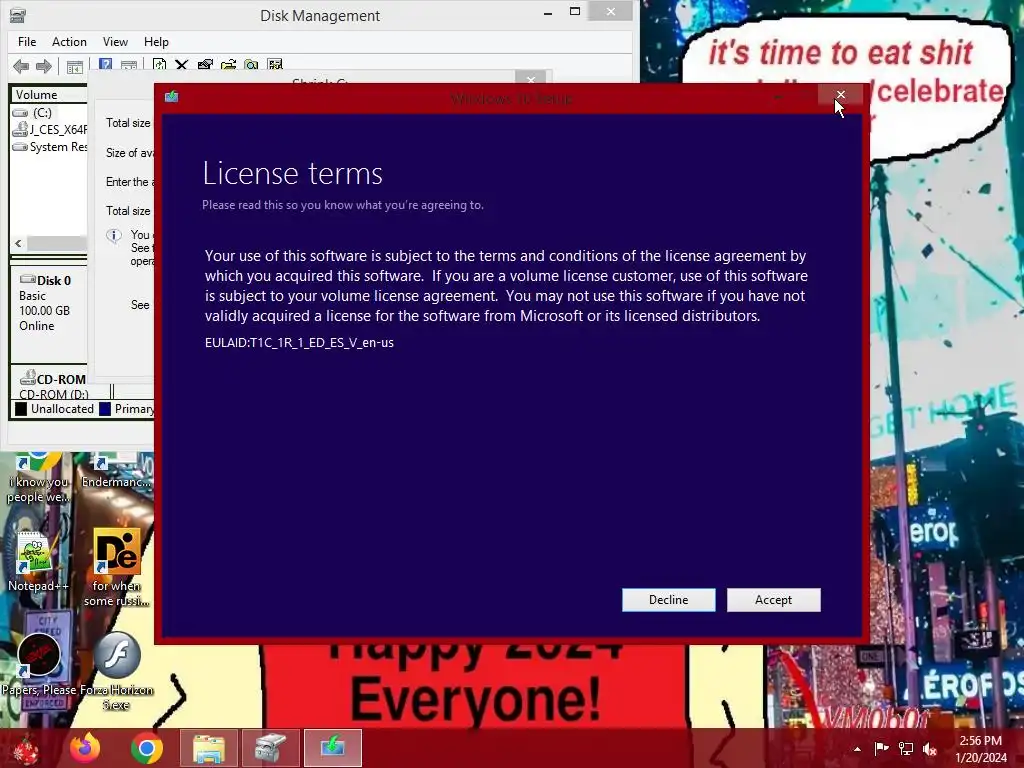Viewport: 1024px width, 768px height.
Task: Click the Volume column header
Action: pos(49,95)
